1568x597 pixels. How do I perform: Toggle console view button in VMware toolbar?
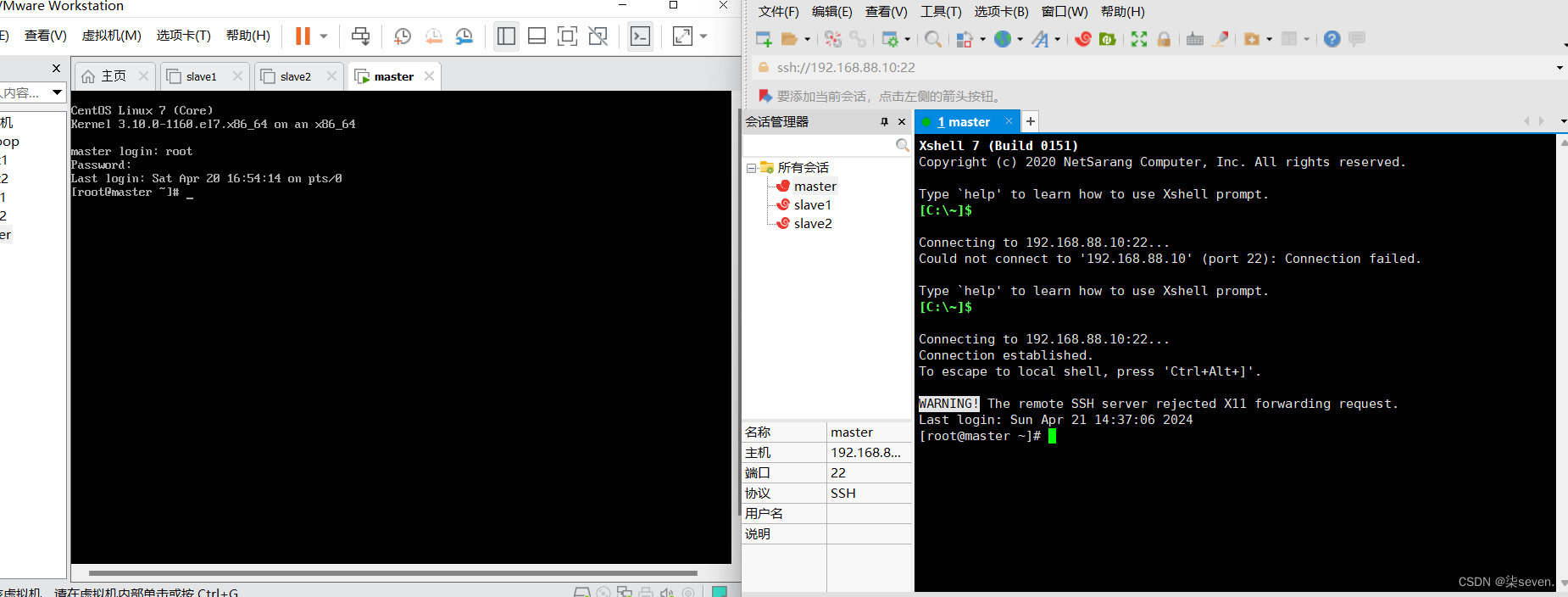(x=641, y=36)
